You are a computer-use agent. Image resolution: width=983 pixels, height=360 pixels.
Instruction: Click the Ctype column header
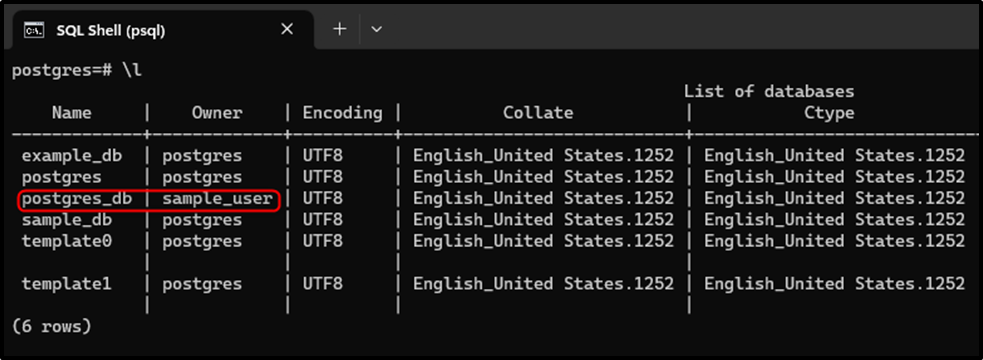pos(829,114)
